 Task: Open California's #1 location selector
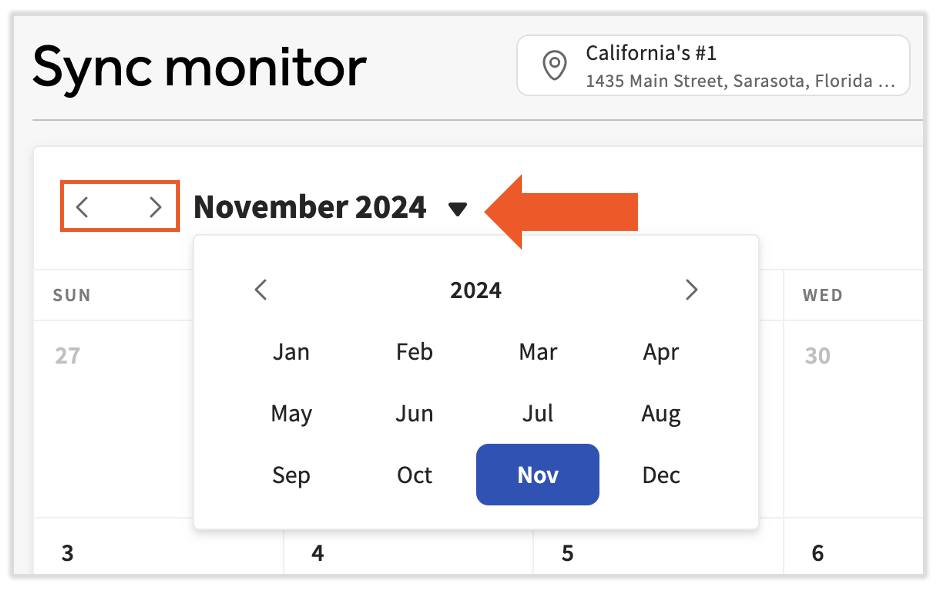[712, 66]
